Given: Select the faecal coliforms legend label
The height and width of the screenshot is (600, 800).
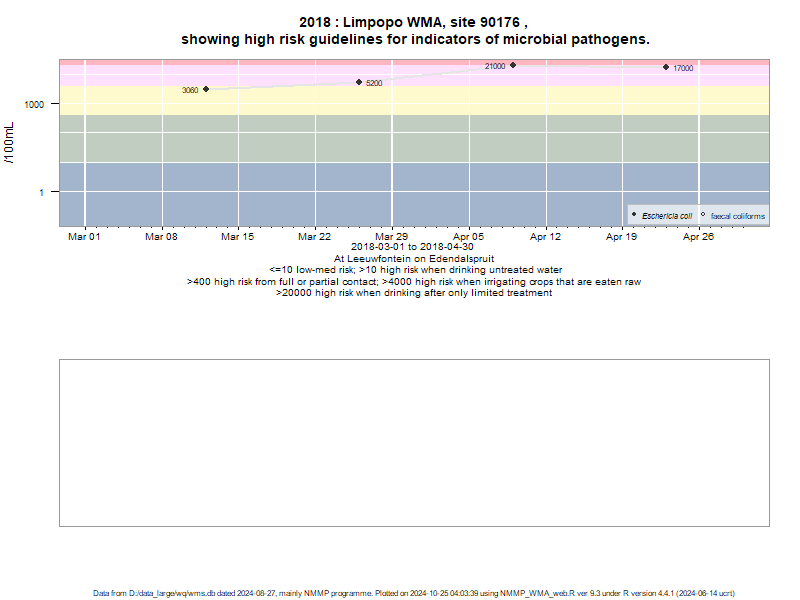Looking at the screenshot, I should (x=738, y=216).
